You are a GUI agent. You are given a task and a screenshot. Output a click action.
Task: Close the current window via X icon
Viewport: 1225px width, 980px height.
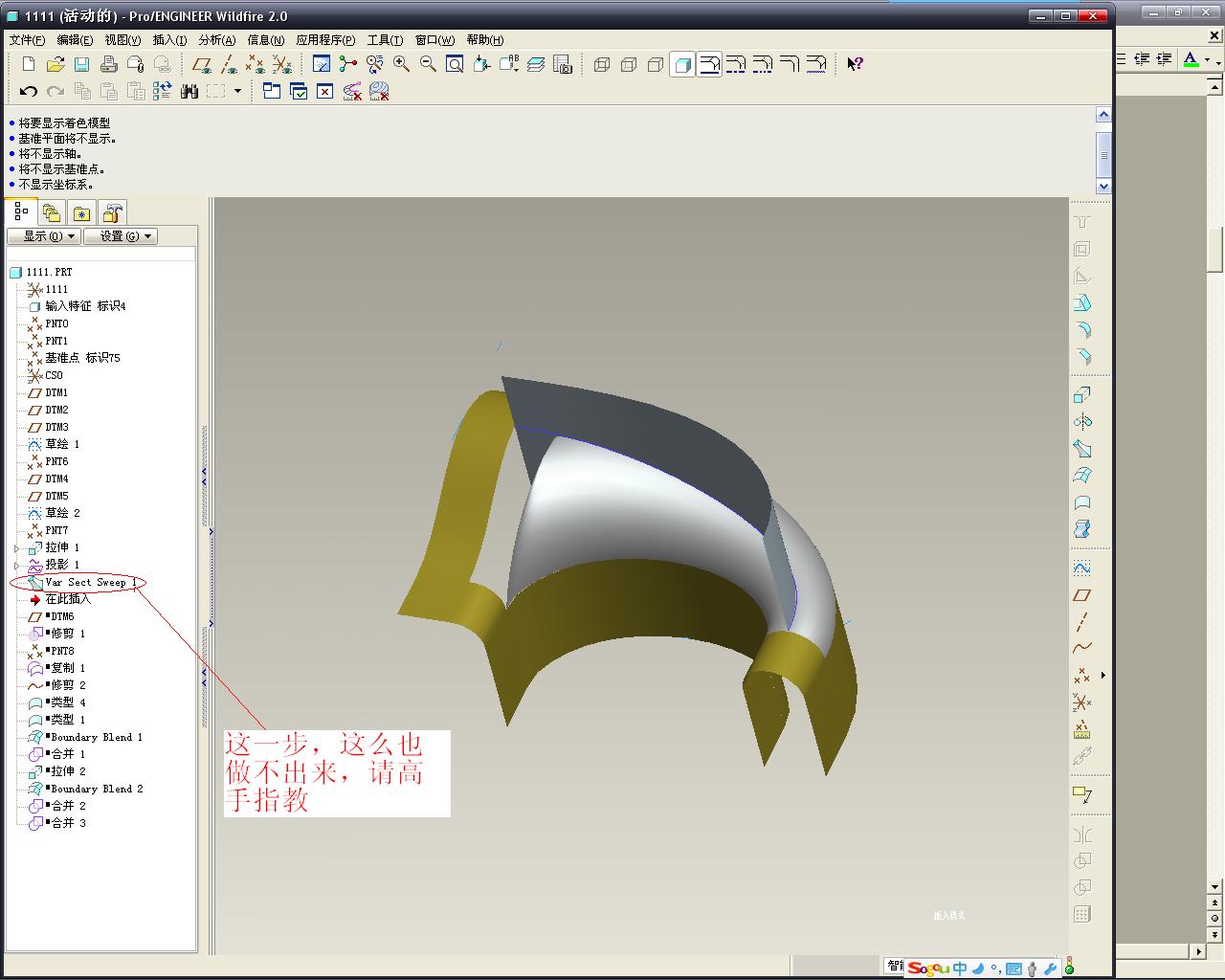click(325, 91)
